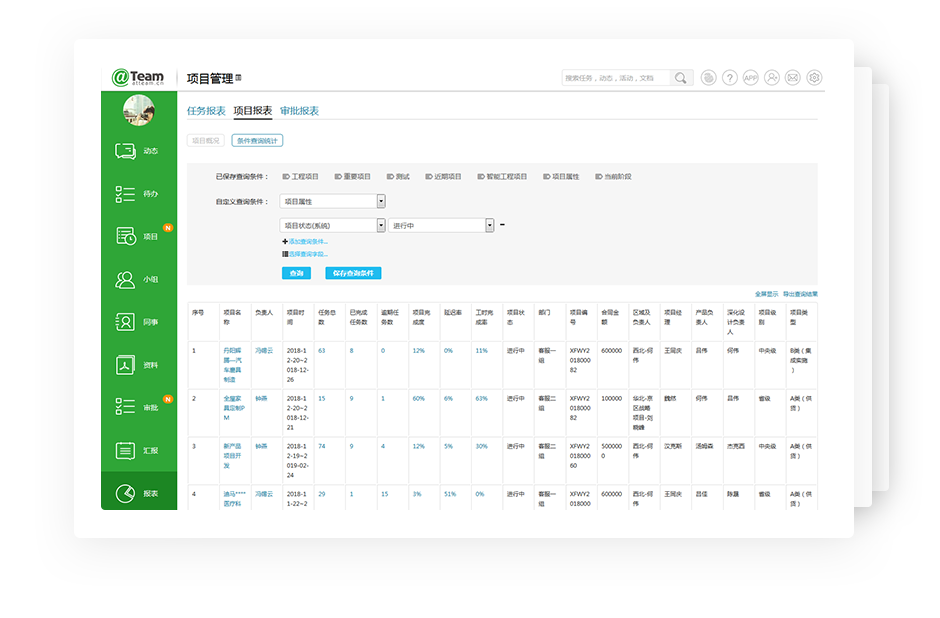Image resolution: width=940 pixels, height=618 pixels.
Task: Click the help question mark icon
Action: point(730,78)
